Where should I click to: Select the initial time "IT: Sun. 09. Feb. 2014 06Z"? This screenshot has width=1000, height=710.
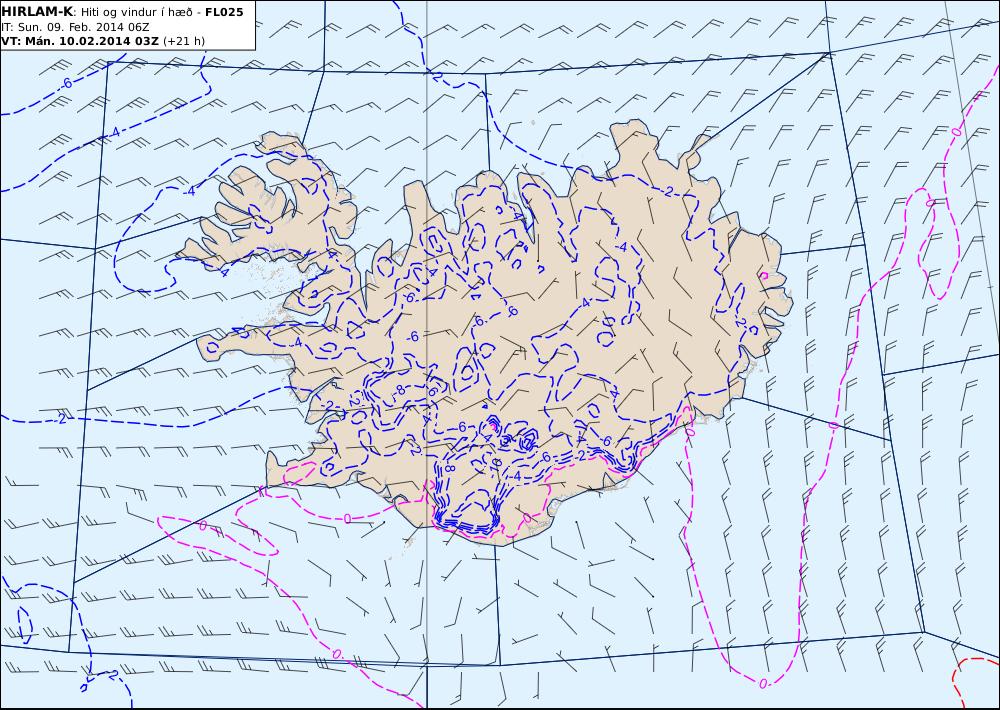[x=75, y=27]
